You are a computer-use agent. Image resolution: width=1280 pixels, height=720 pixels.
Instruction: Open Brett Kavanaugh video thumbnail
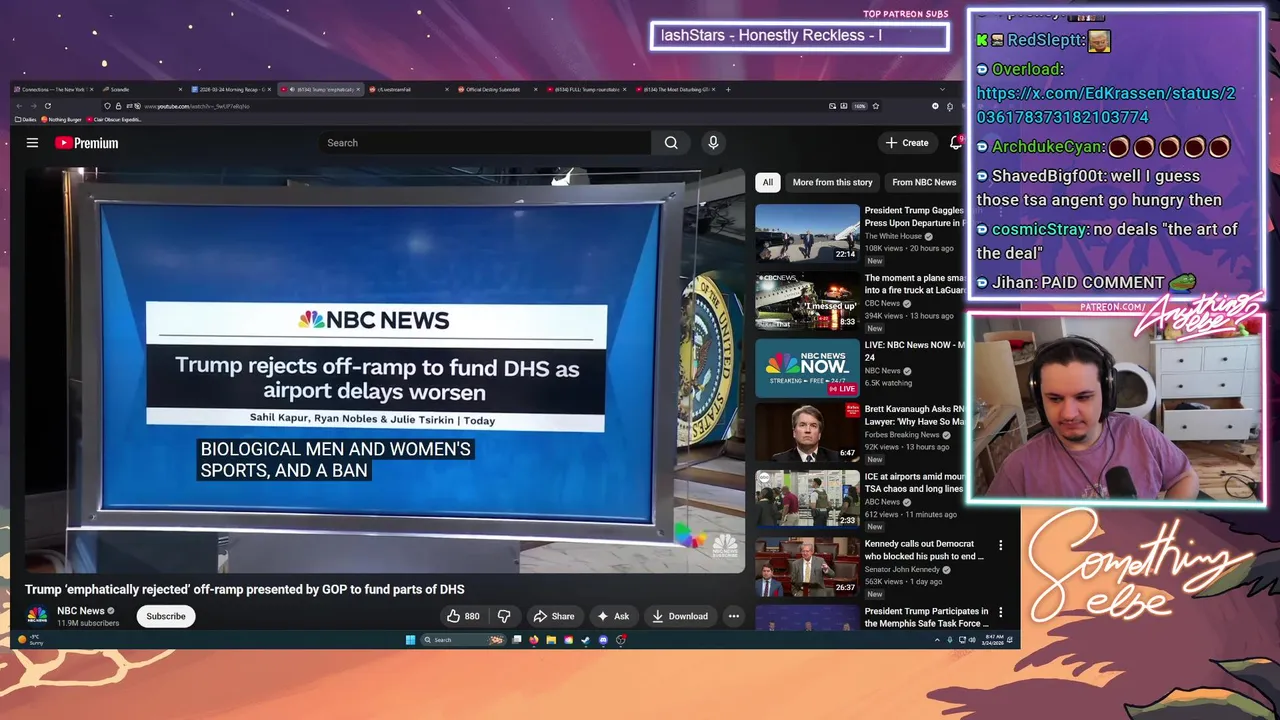[x=807, y=433]
